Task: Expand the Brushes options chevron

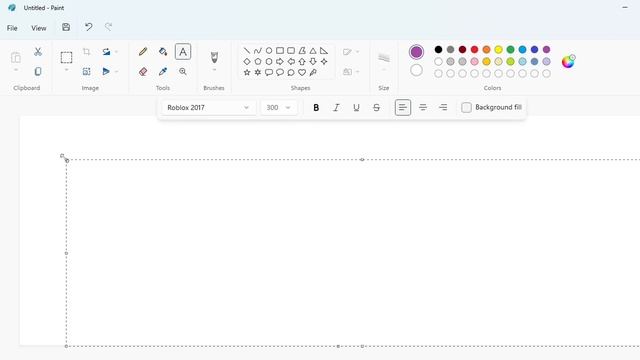Action: click(x=214, y=71)
